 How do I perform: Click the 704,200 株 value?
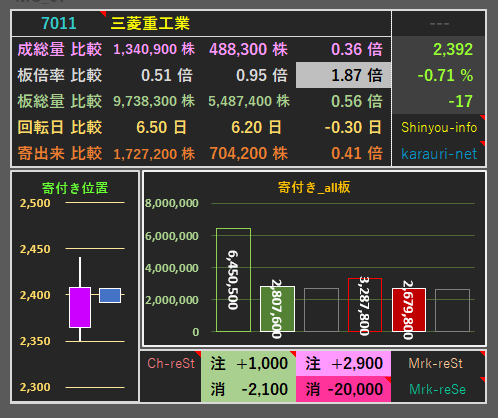248,153
